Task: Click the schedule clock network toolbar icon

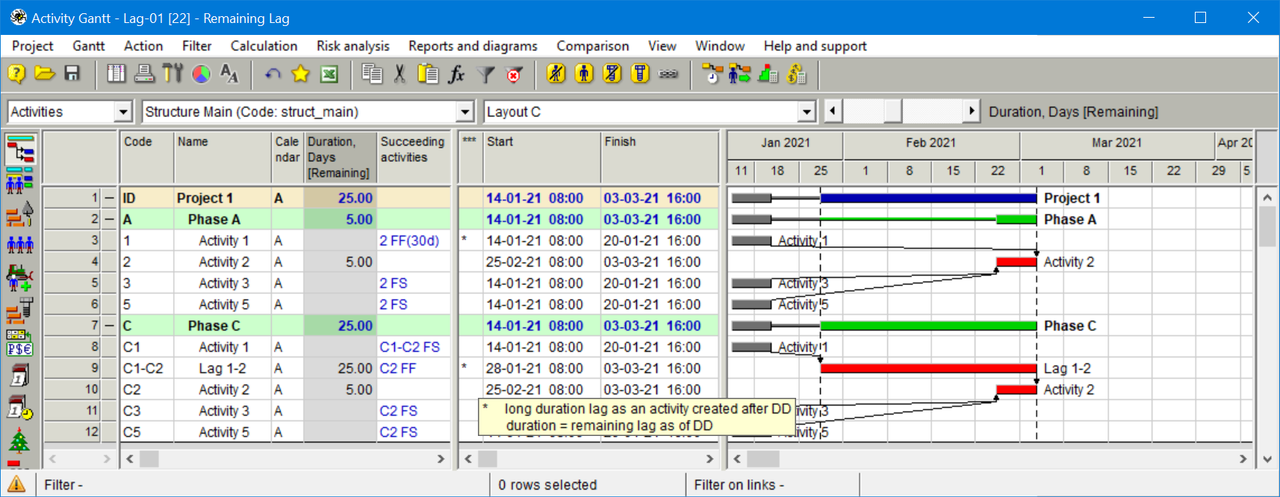Action: (x=712, y=74)
